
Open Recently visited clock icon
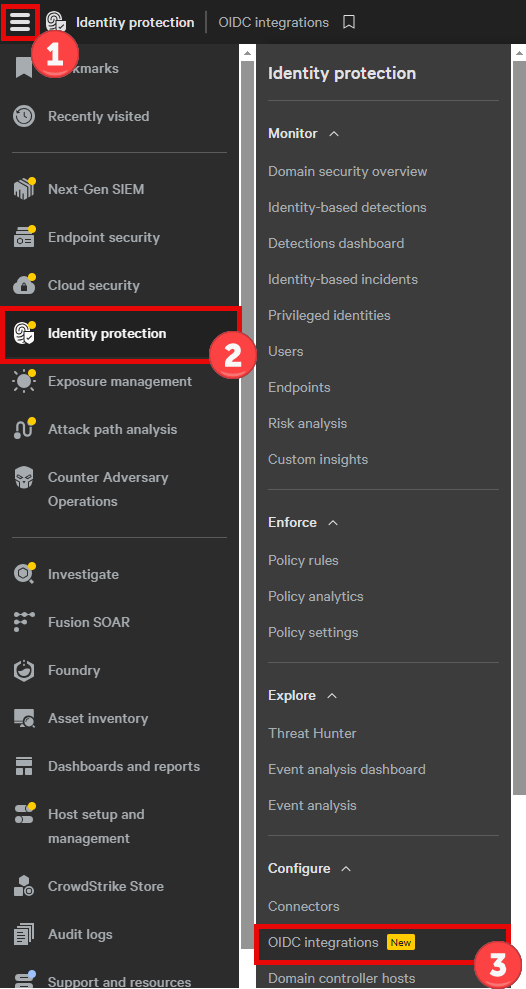pos(24,116)
